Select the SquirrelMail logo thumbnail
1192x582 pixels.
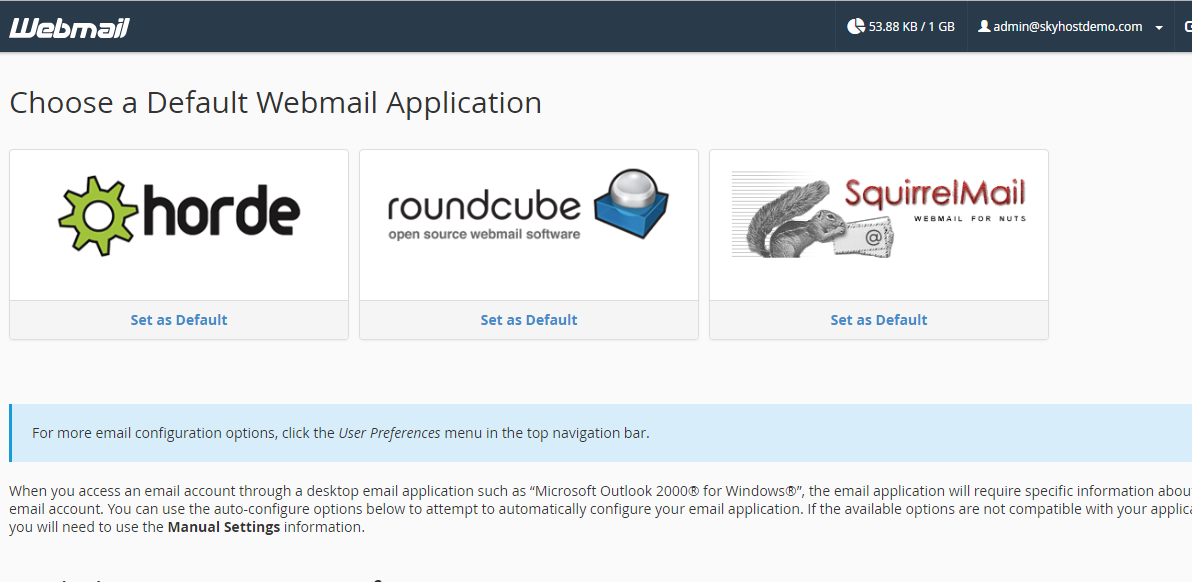point(878,216)
